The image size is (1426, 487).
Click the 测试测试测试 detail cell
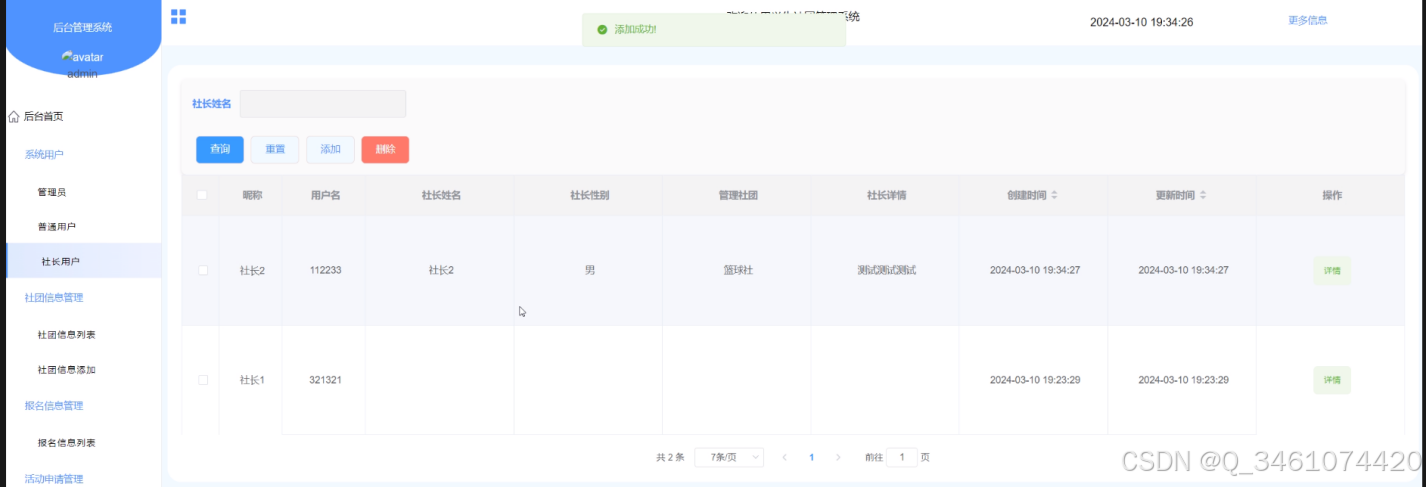(x=887, y=270)
